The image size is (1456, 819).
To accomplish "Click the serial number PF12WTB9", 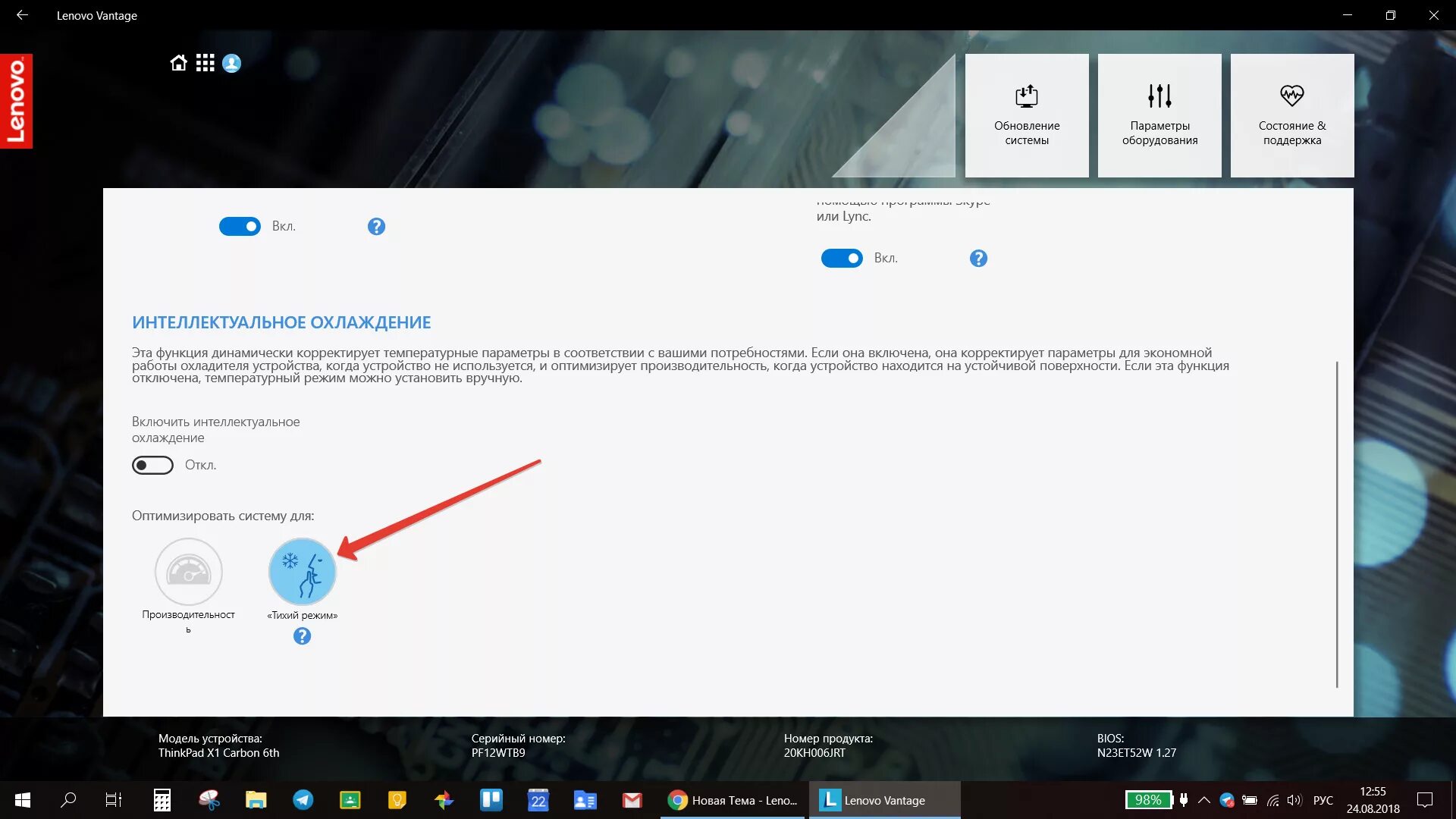I will tap(498, 753).
